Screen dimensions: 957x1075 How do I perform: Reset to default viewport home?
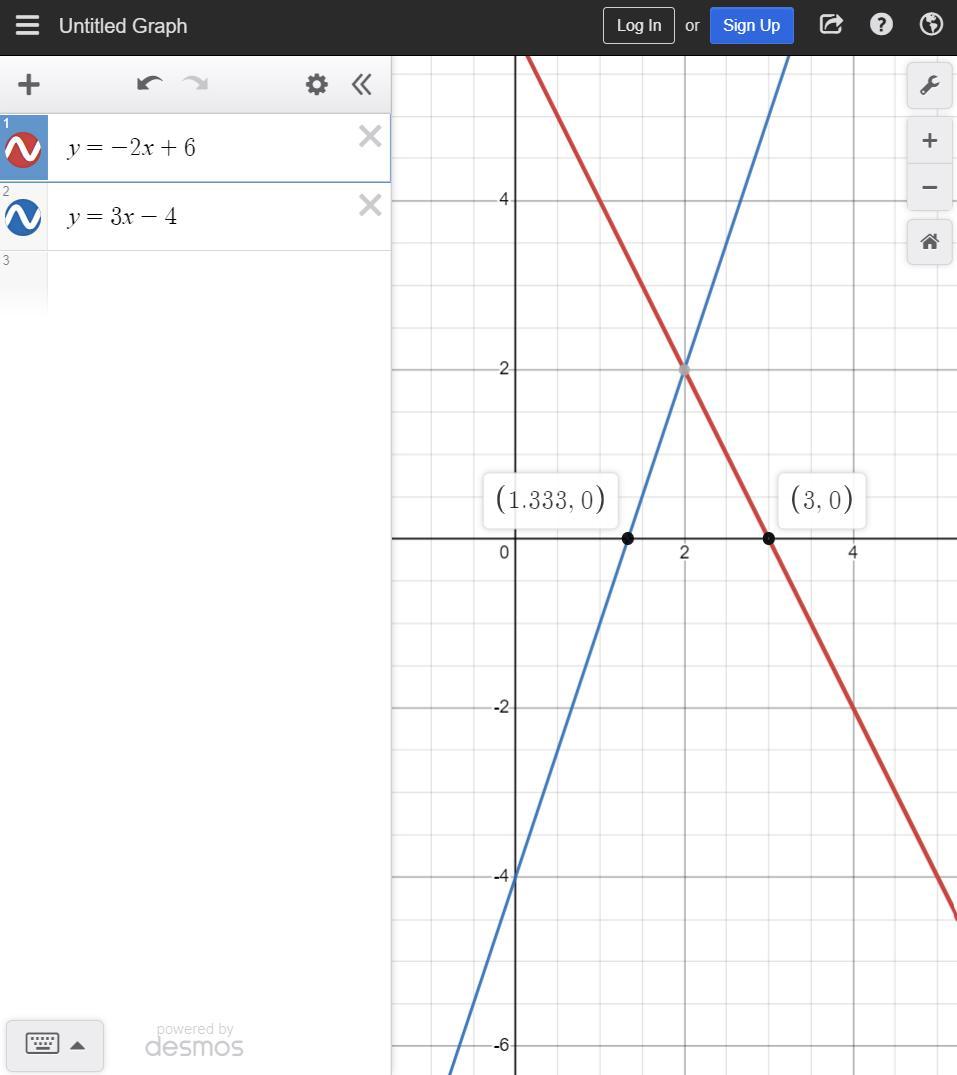point(930,242)
